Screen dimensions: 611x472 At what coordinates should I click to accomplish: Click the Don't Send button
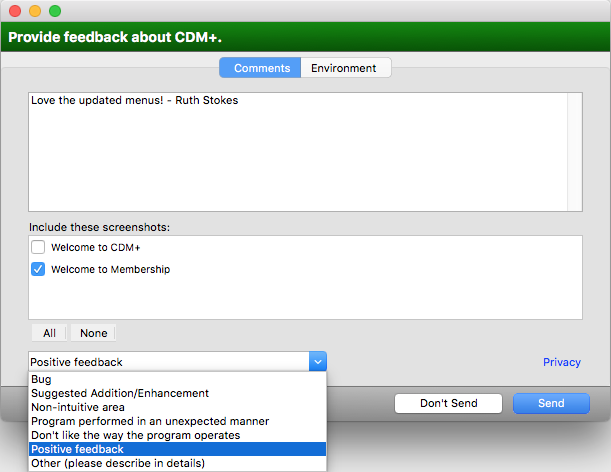point(448,403)
